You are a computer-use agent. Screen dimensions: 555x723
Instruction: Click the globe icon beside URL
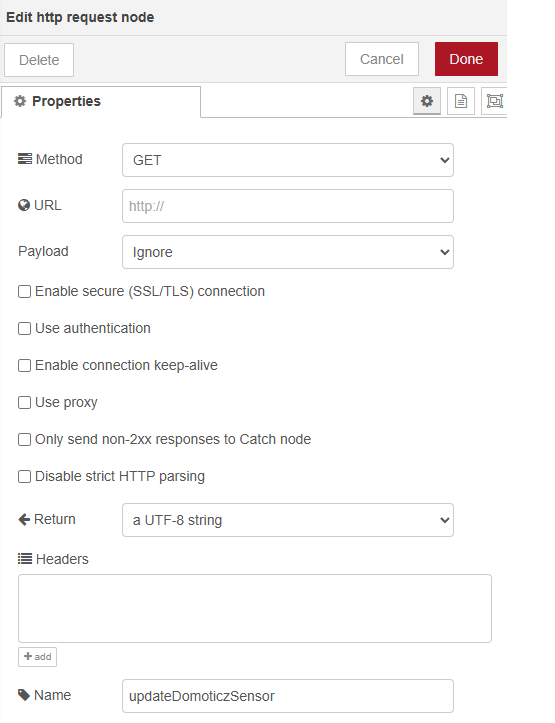24,205
